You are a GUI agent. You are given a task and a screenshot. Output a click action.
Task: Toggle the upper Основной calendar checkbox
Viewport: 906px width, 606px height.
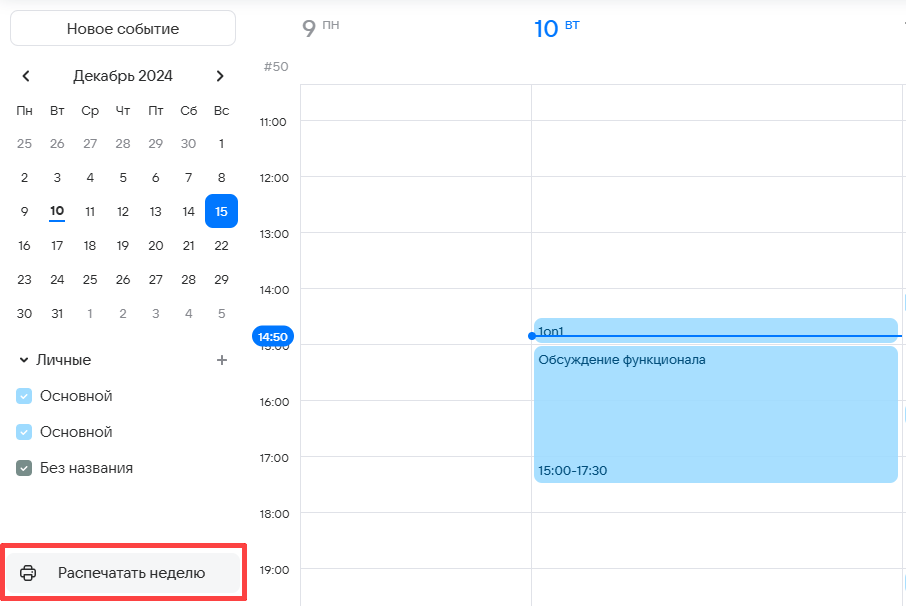click(x=25, y=396)
